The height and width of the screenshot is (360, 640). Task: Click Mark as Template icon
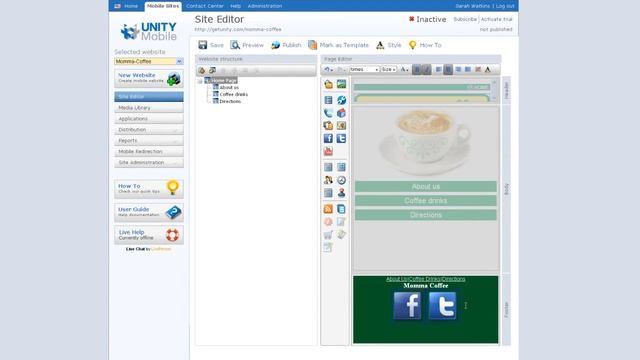[x=313, y=45]
